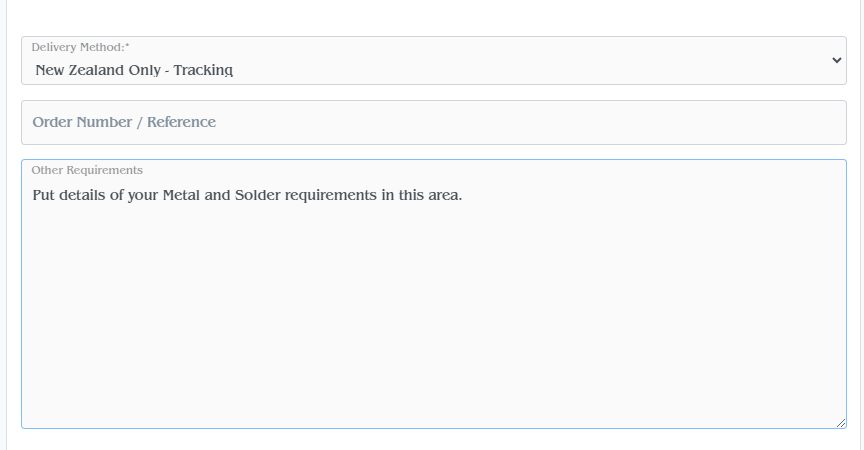This screenshot has width=864, height=450.
Task: Click the 'Reference' placeholder word
Action: (181, 122)
